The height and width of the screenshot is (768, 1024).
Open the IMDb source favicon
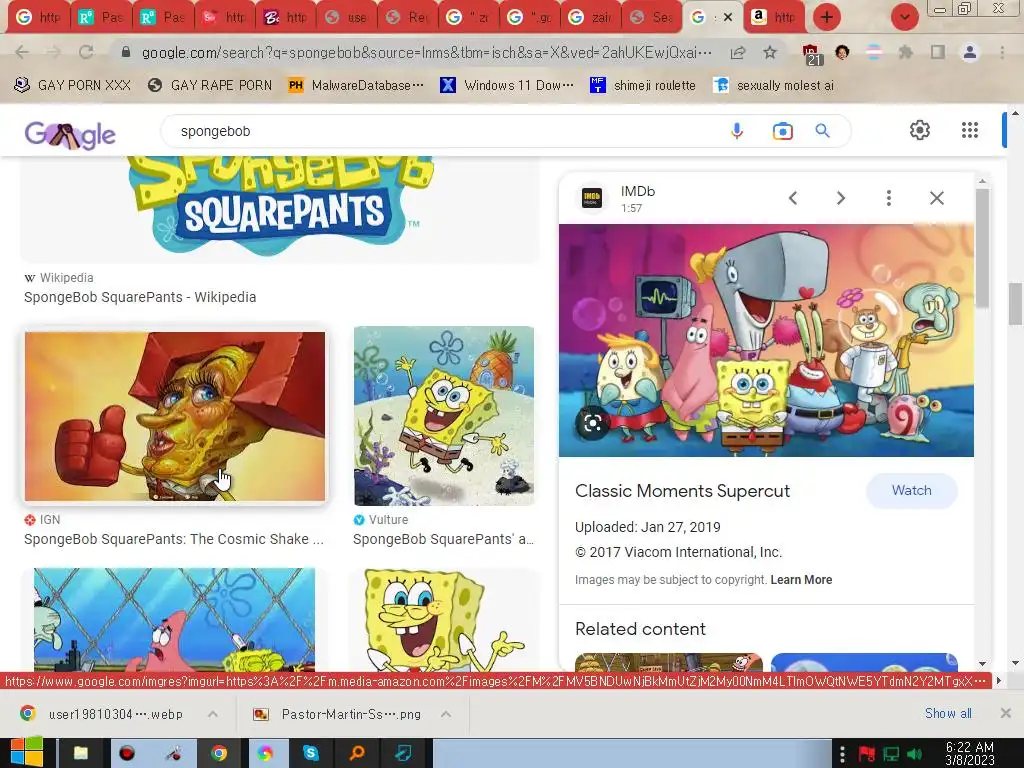[592, 197]
